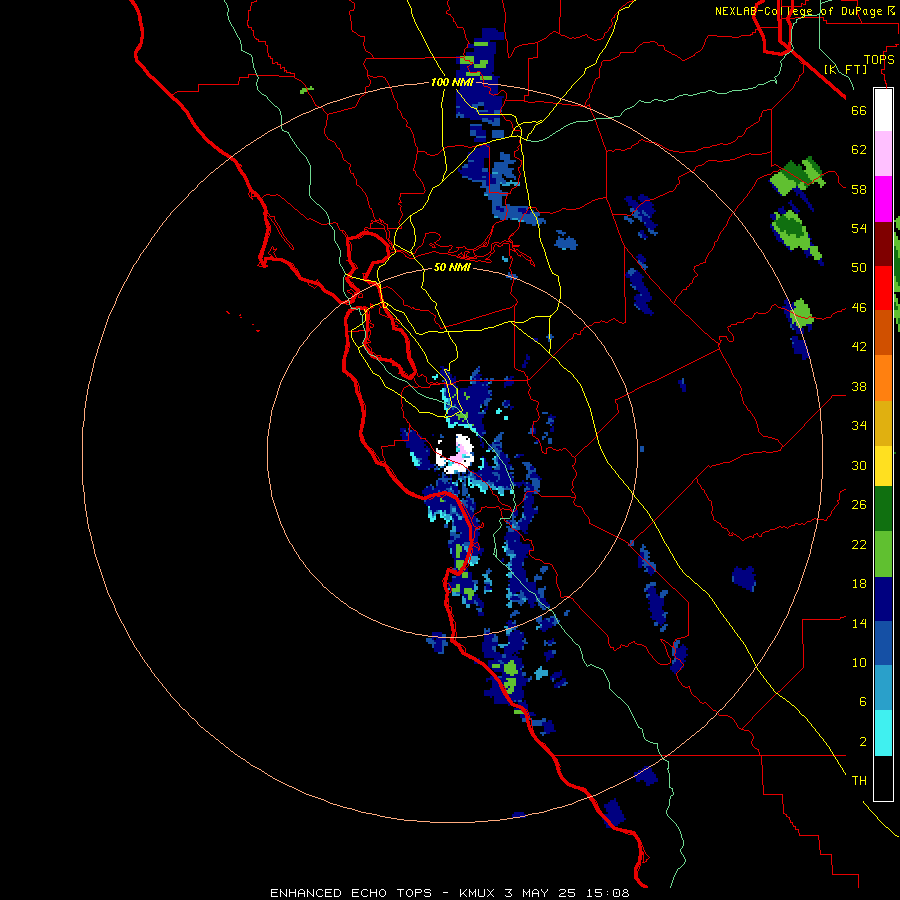Click the "100 NMI" range ring label
Viewport: 900px width, 900px height.
[x=452, y=82]
